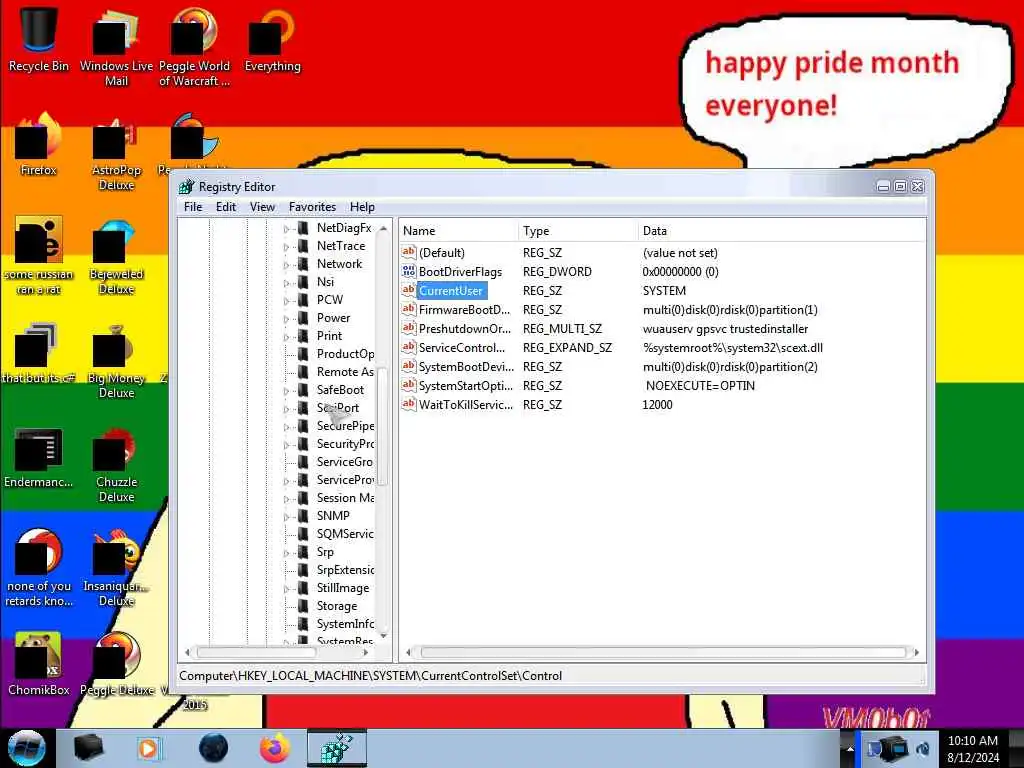Open 'some russian ran a rat' icon
Viewport: 1024px width, 768px height.
(39, 255)
